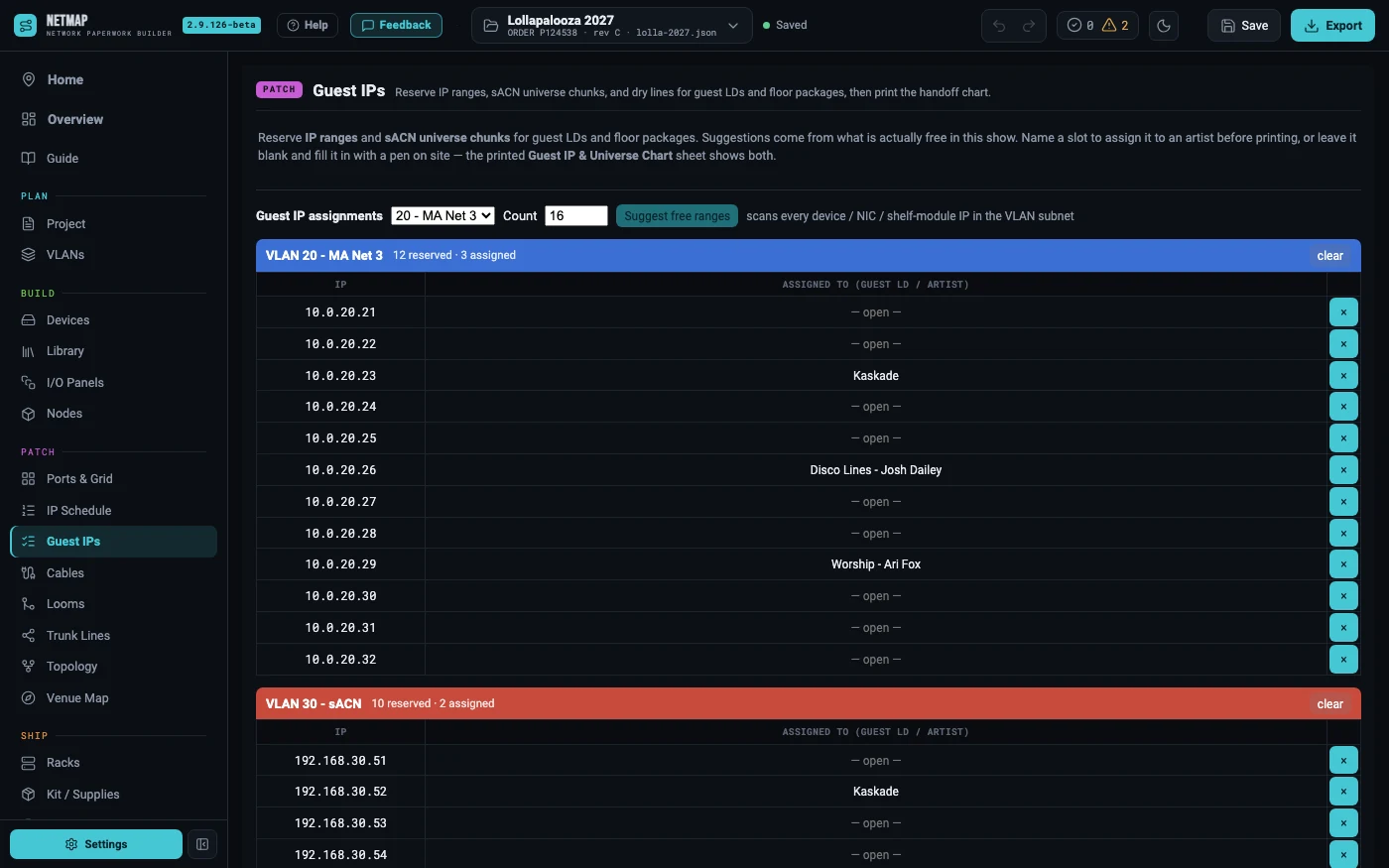The width and height of the screenshot is (1389, 868).
Task: Send Feedback
Action: [x=396, y=25]
